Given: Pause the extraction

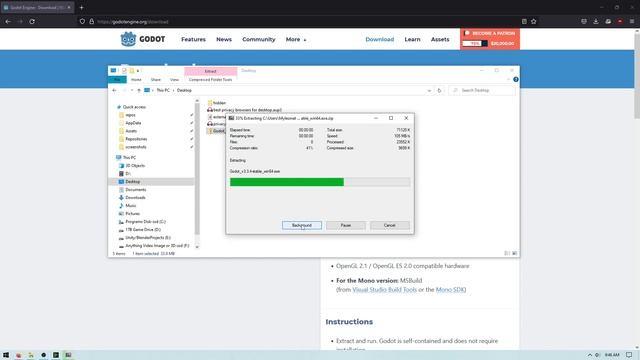Looking at the screenshot, I should pyautogui.click(x=346, y=225).
